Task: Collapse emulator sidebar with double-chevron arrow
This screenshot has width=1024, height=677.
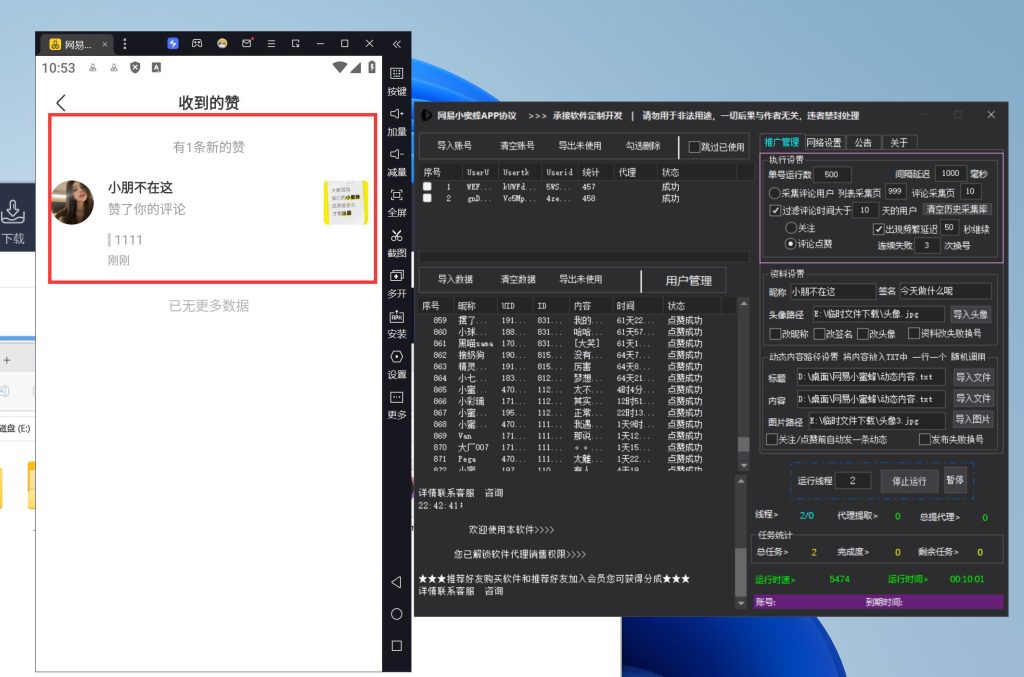Action: pyautogui.click(x=397, y=44)
